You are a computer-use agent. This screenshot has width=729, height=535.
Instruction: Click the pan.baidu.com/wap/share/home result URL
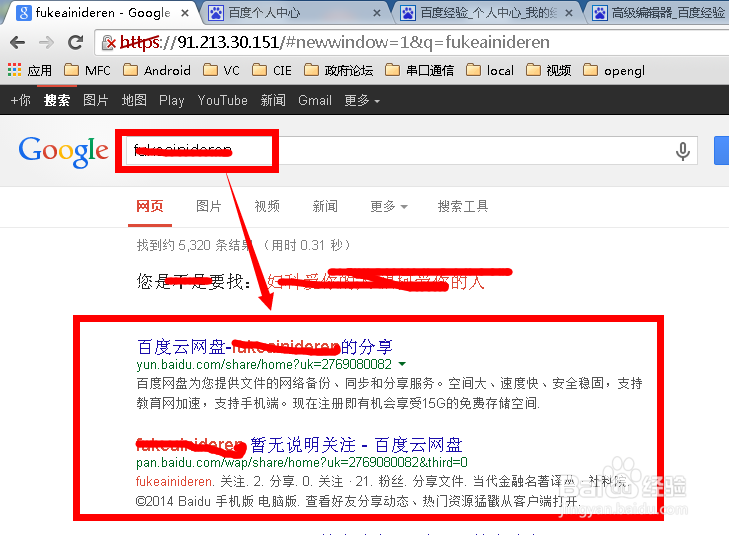[302, 462]
